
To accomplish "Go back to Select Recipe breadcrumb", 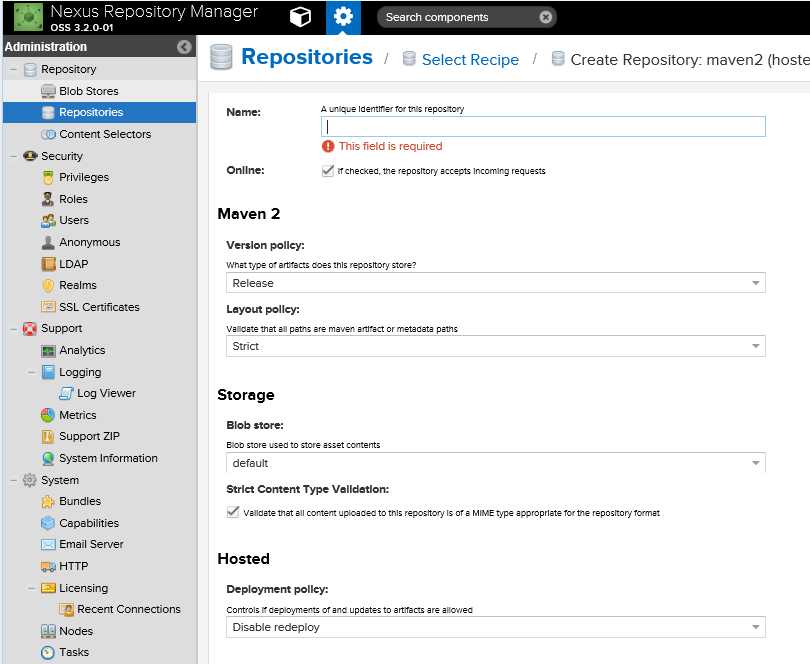I will [x=470, y=59].
